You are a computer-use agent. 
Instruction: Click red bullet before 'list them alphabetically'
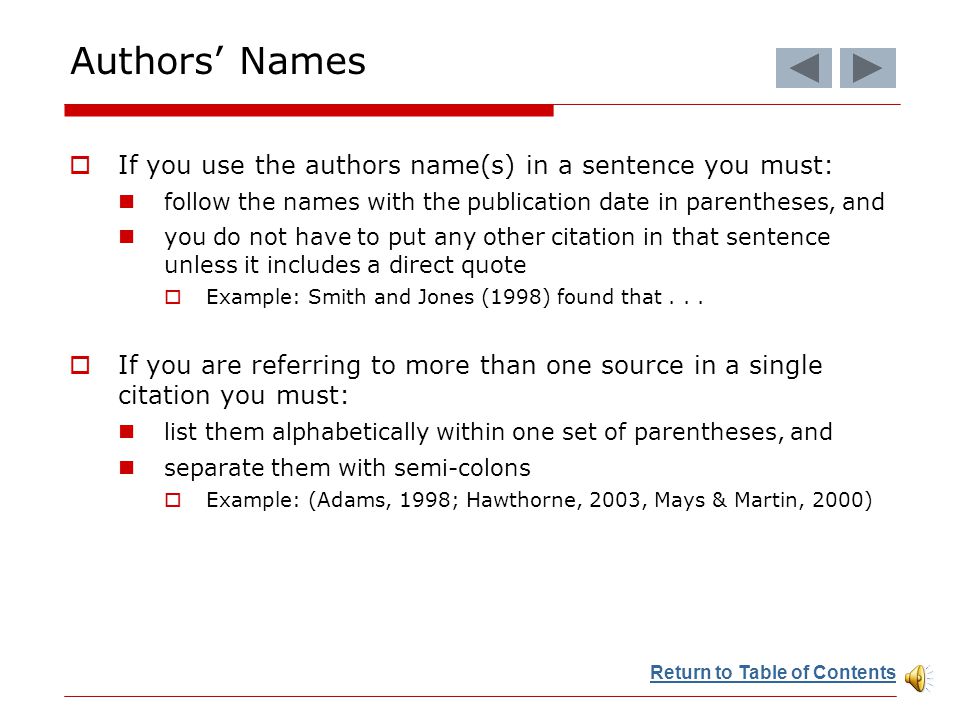point(127,432)
